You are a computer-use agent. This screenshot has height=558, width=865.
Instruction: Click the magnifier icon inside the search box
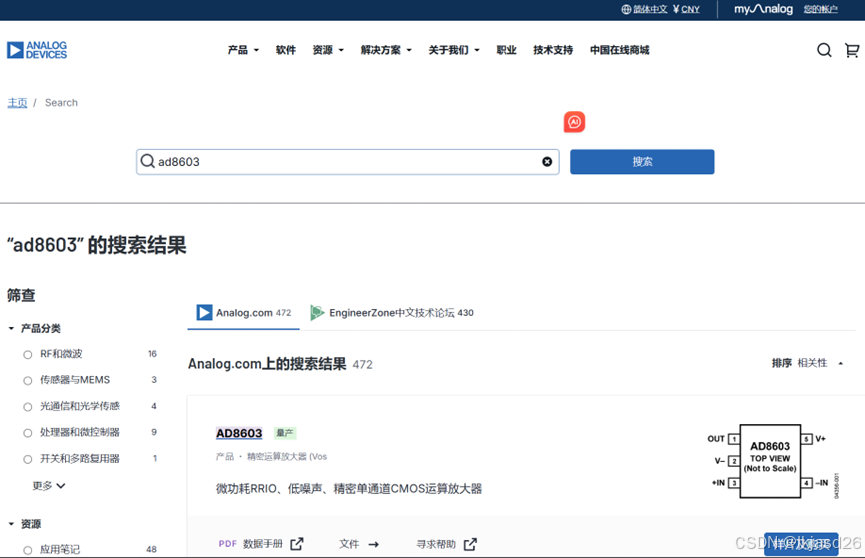coord(147,161)
